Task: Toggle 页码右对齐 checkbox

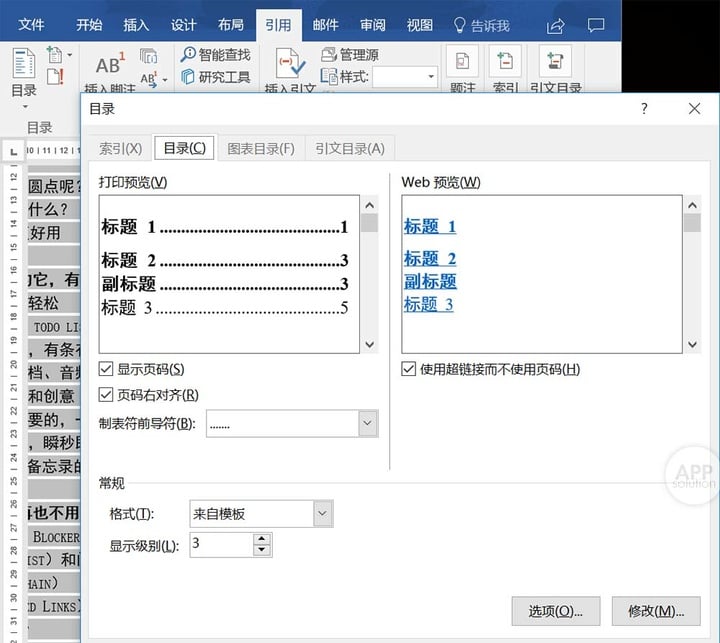Action: click(106, 395)
